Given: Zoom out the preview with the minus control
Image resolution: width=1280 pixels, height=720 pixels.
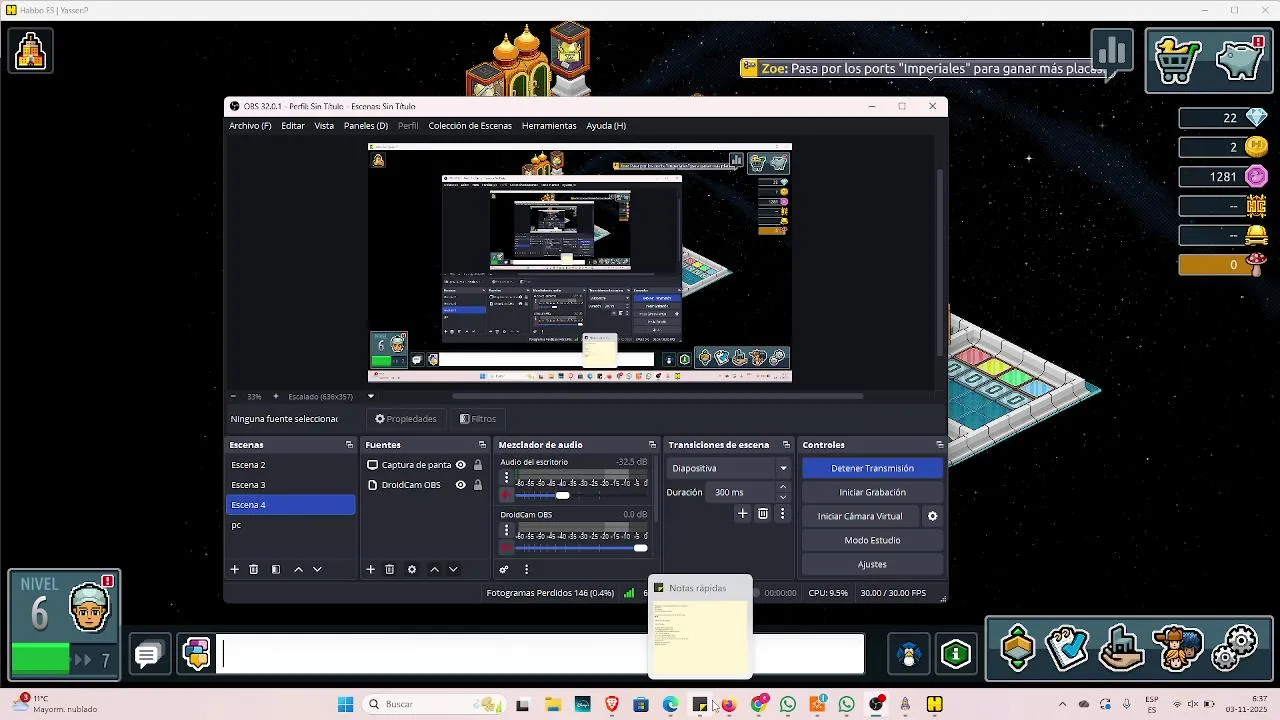Looking at the screenshot, I should pos(233,397).
